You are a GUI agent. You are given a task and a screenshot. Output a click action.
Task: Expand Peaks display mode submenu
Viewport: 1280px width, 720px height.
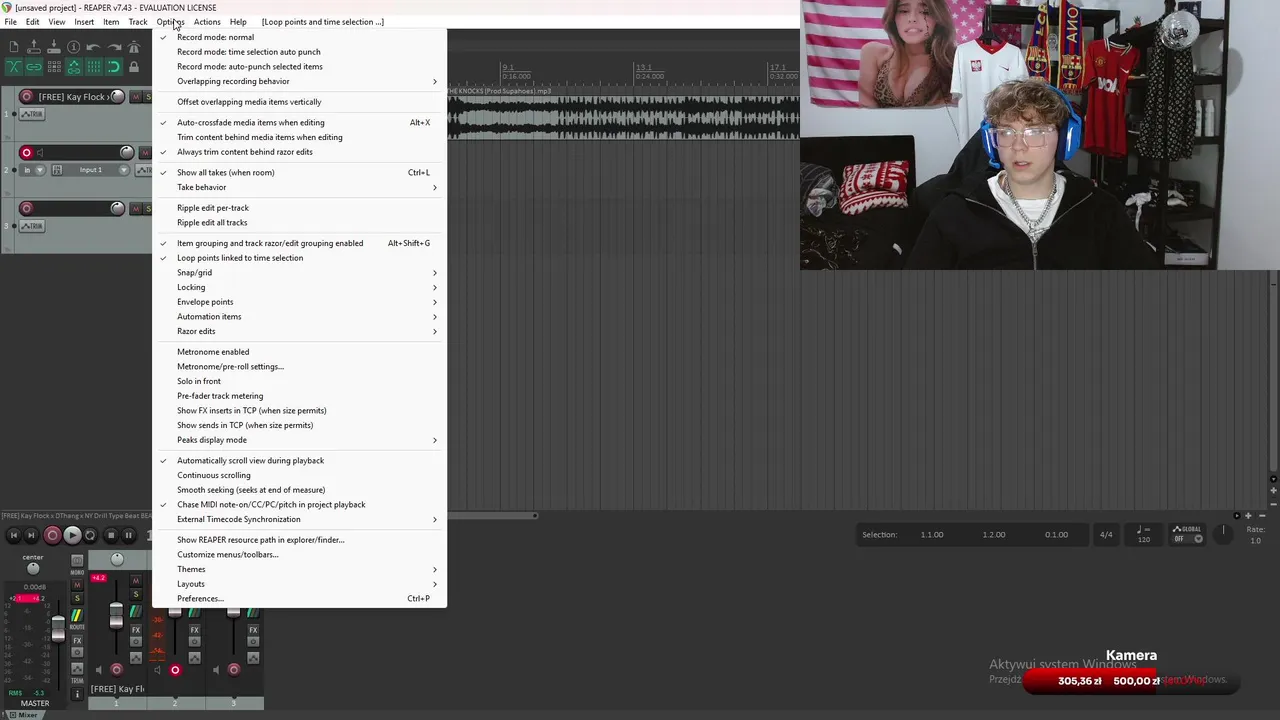click(300, 440)
